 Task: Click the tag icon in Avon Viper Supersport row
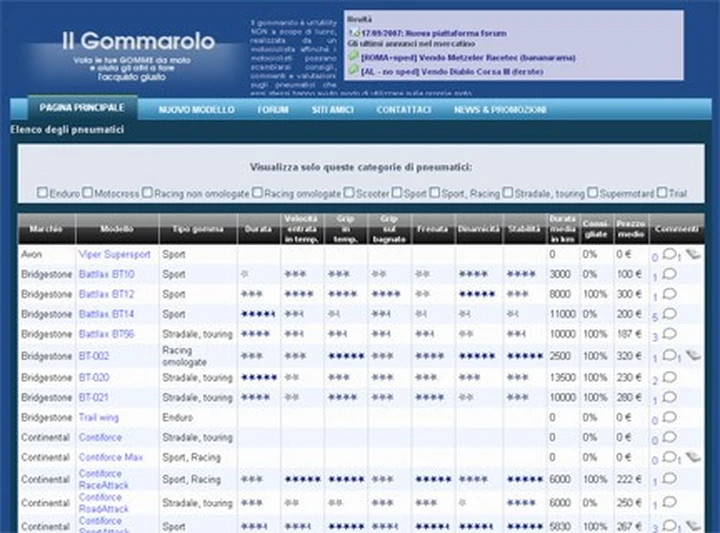point(693,253)
